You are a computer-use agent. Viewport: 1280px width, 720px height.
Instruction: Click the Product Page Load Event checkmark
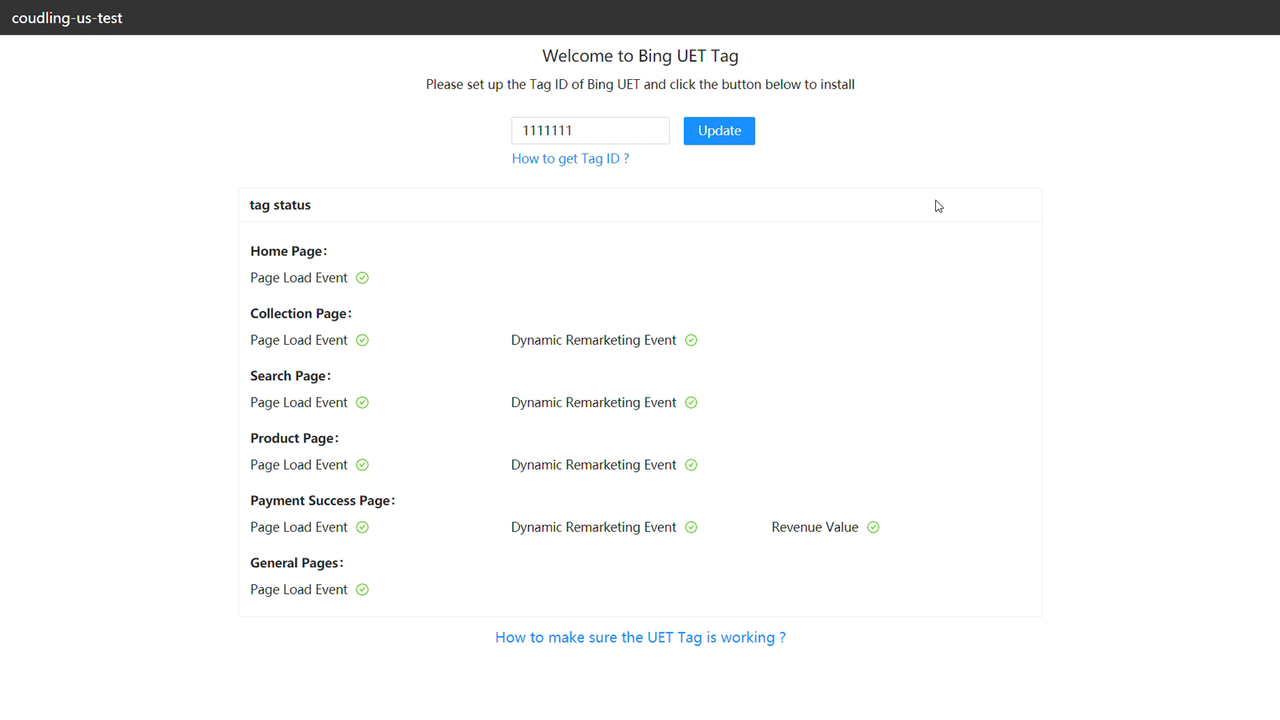[x=362, y=464]
